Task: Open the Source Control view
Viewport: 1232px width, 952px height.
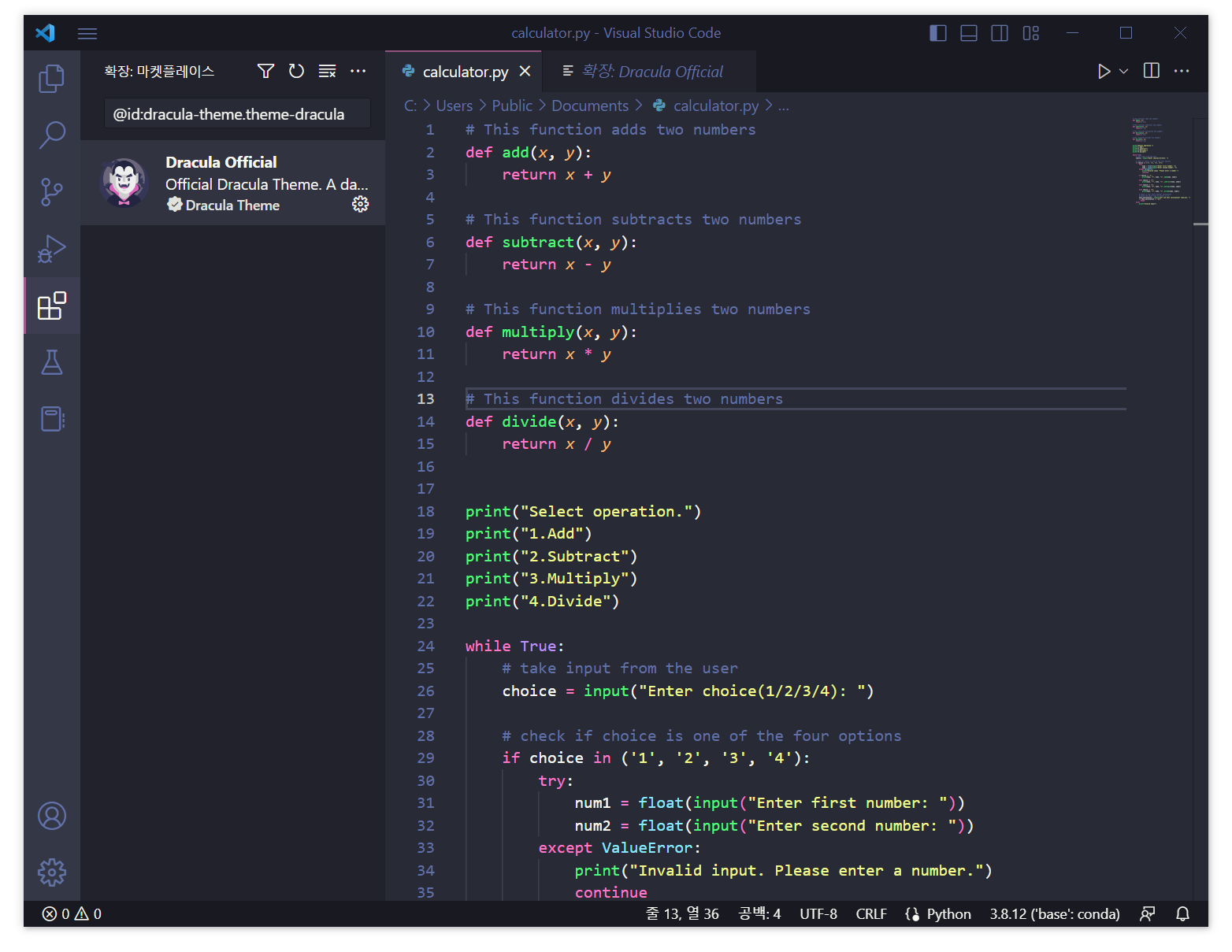Action: pos(52,191)
